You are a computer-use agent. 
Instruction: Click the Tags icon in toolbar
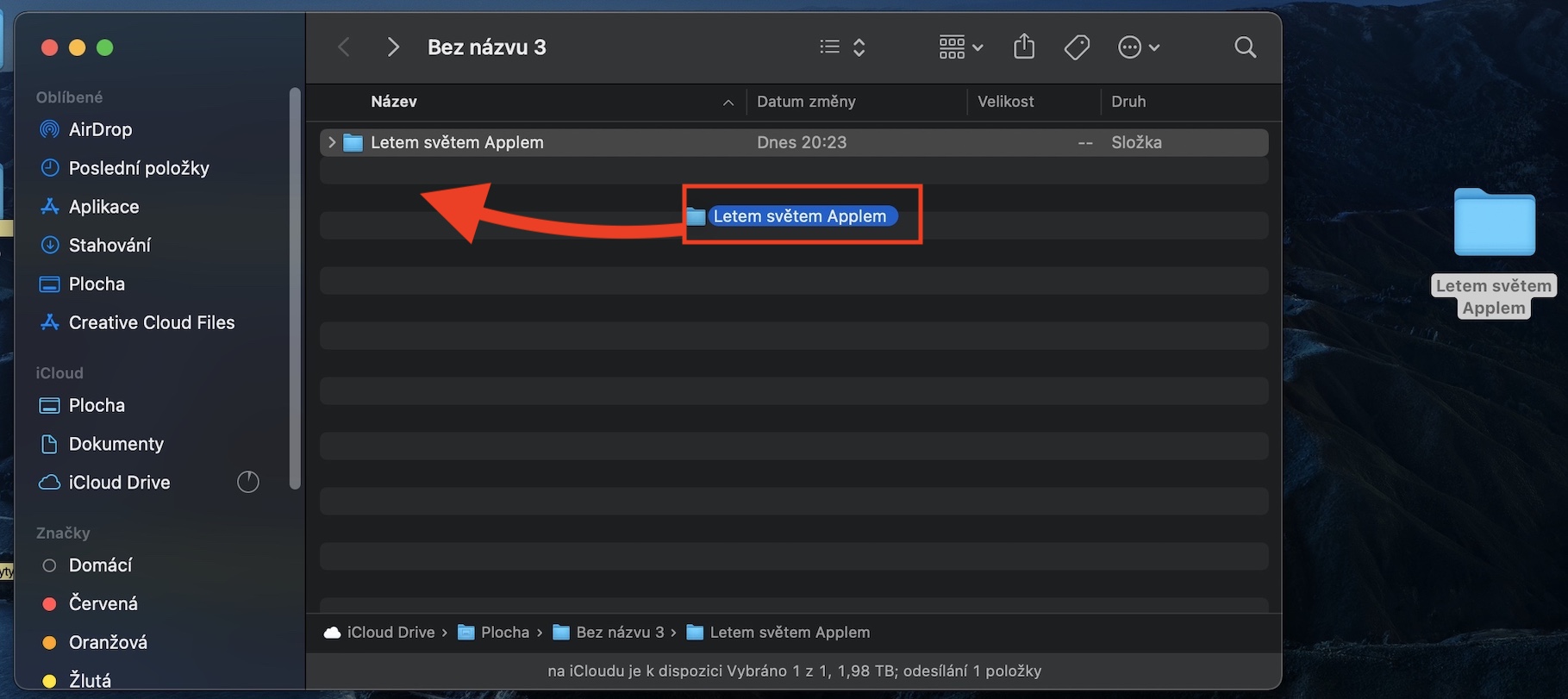tap(1077, 47)
